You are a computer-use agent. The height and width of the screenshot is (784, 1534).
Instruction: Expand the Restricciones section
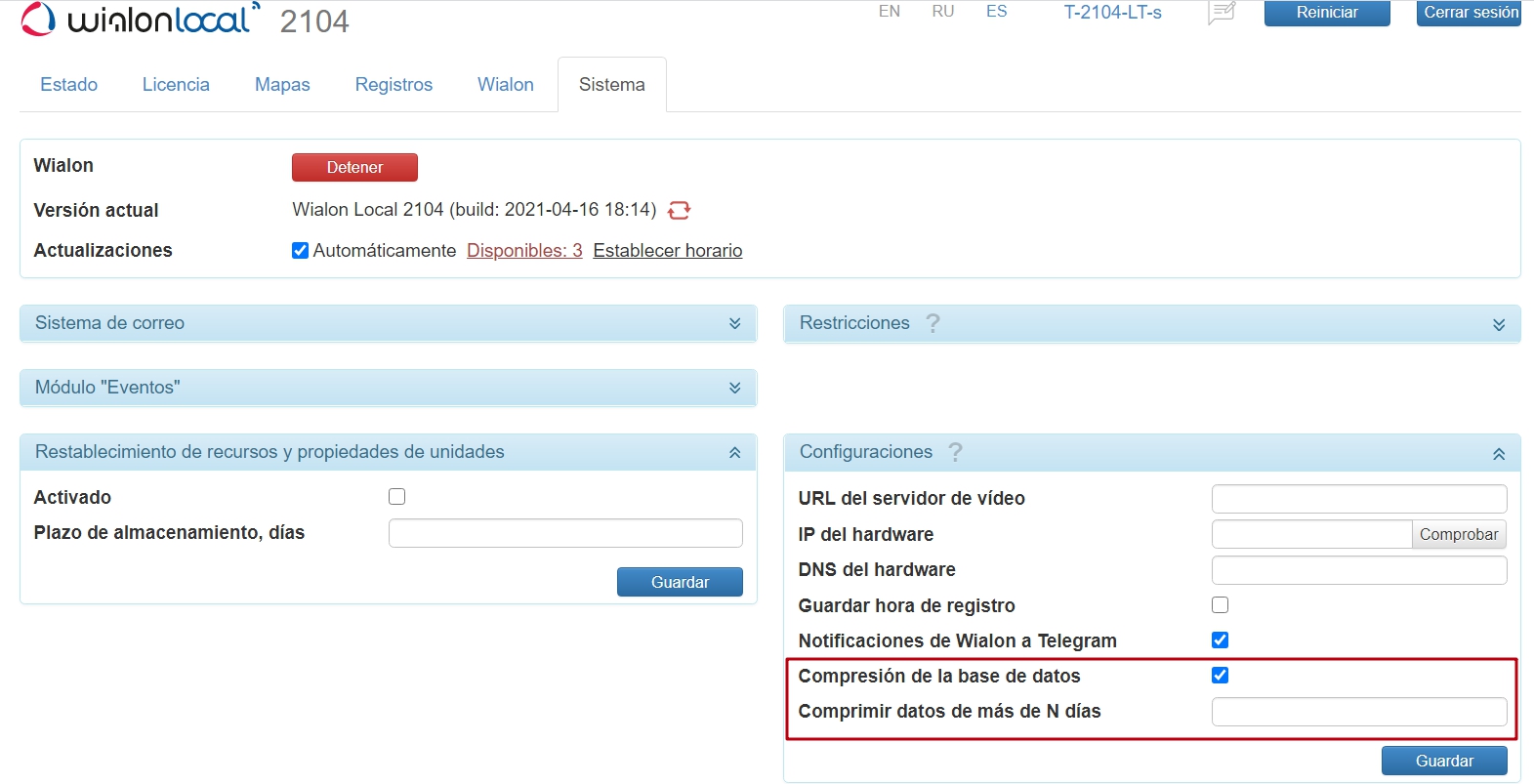1152,323
